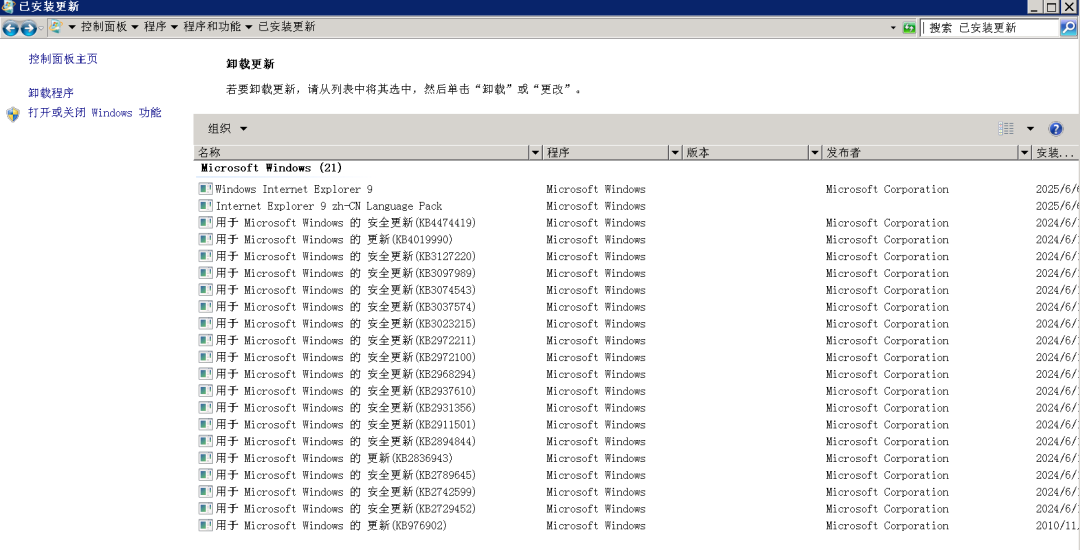Click the icon for update KB2931356
Viewport: 1080px width, 550px height.
click(205, 408)
